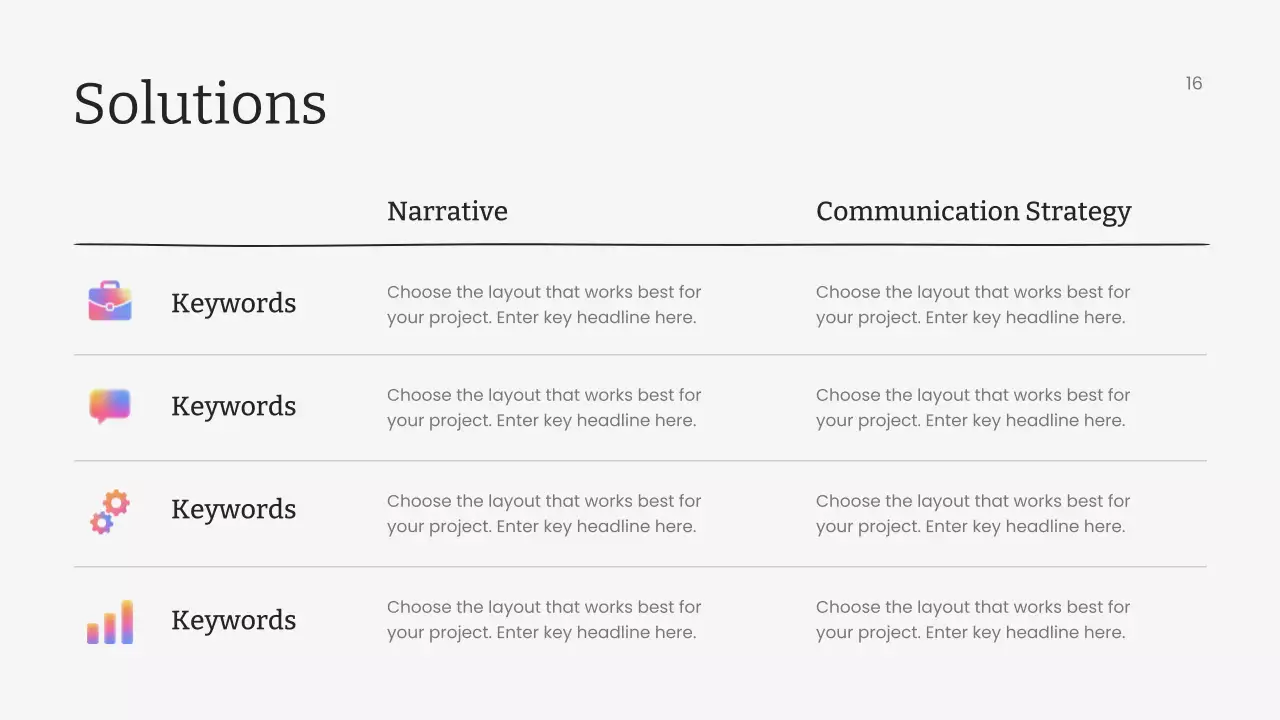Click the Communication Strategy column heading
Viewport: 1280px width, 720px height.
tap(973, 211)
